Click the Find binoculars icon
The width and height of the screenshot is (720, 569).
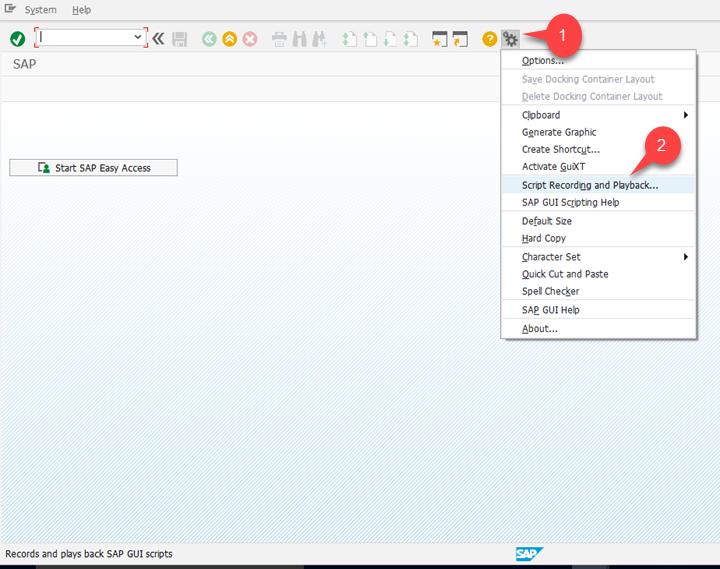click(x=299, y=39)
